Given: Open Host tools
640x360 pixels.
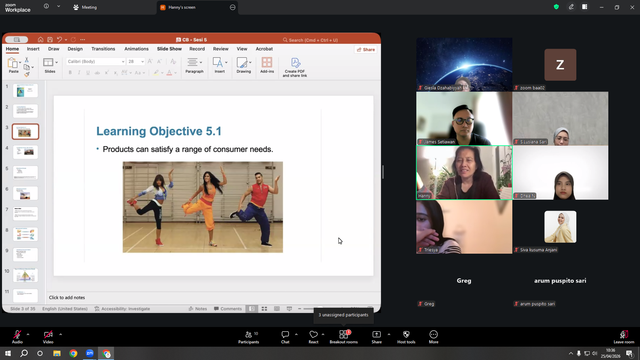Looking at the screenshot, I should [406, 337].
